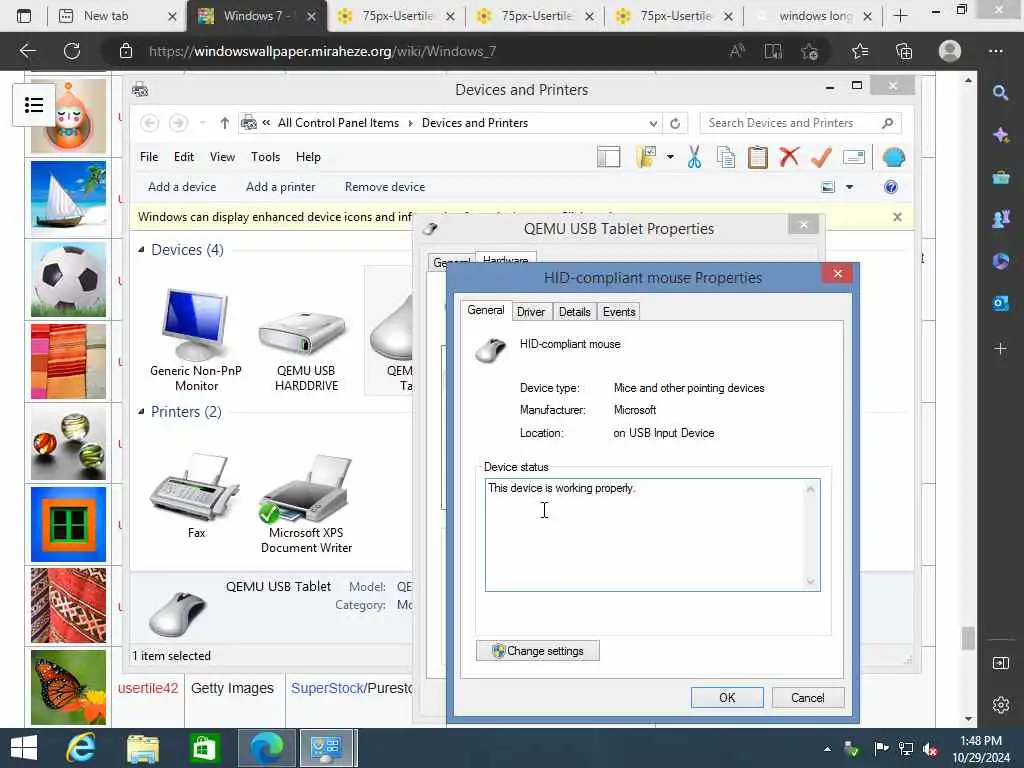
Task: Click the blue shell icon in toolbar
Action: tap(893, 157)
